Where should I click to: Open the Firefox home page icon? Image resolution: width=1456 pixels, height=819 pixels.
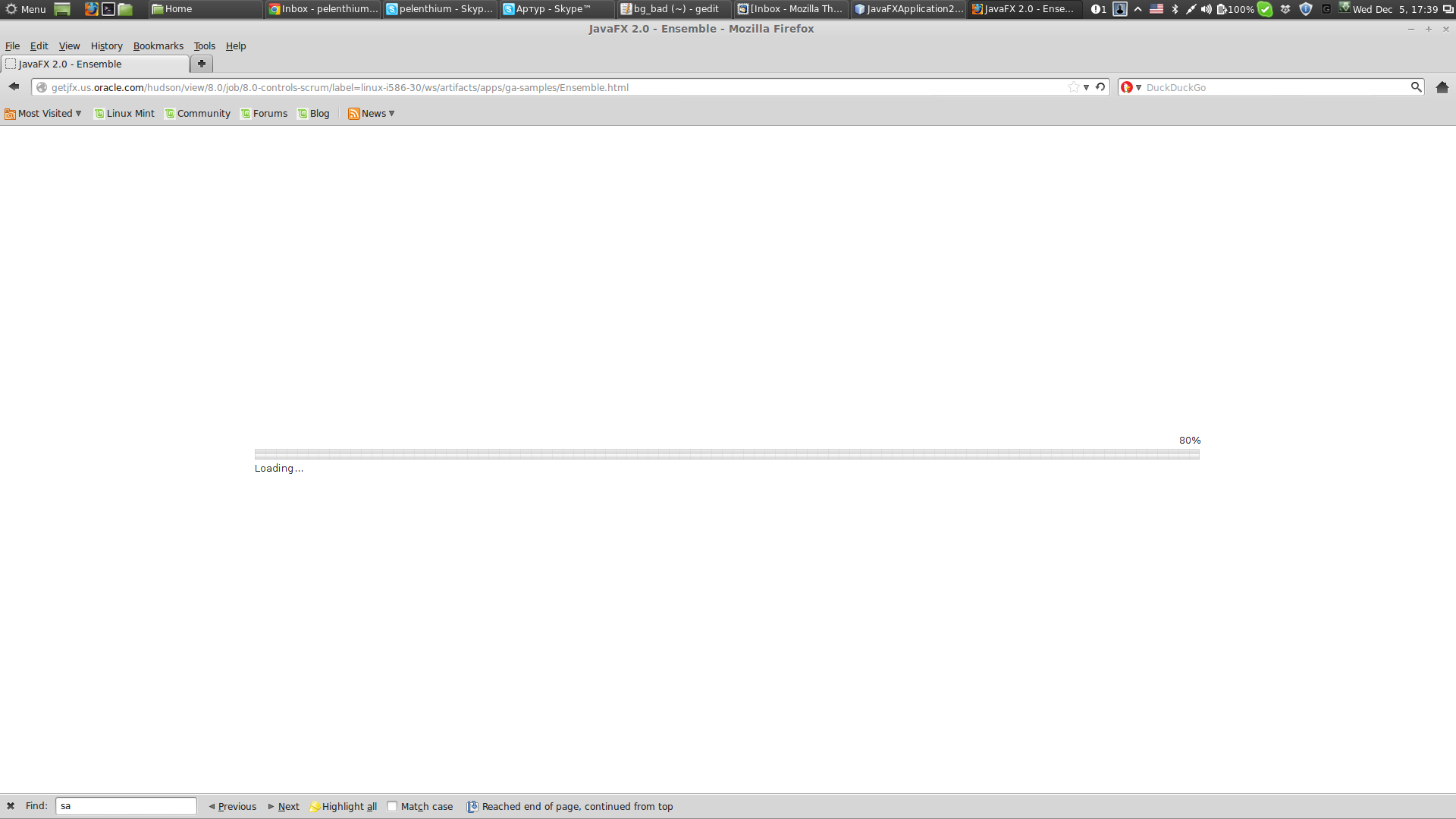tap(1442, 87)
